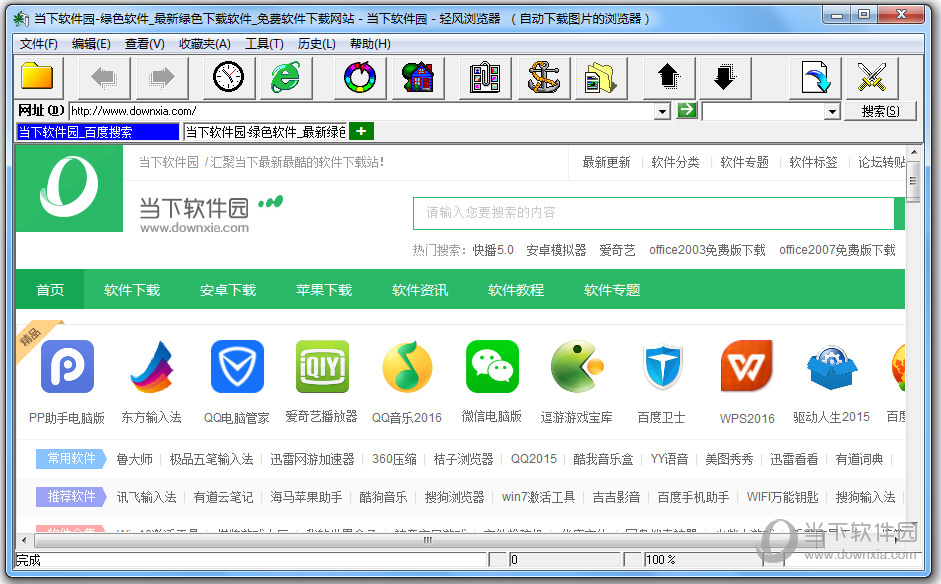Open a new tab with the green plus
941x584 pixels.
[361, 131]
